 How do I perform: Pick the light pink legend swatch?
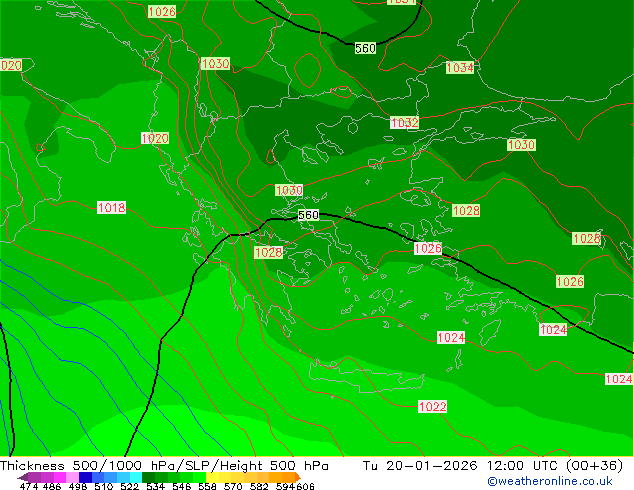(72, 477)
